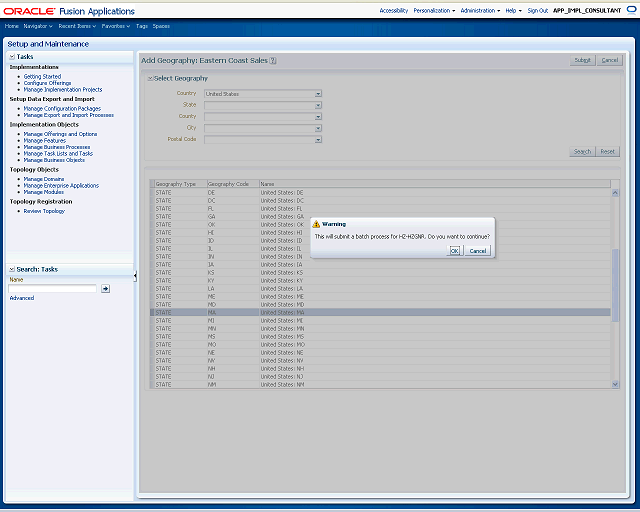Click the task Name search field
The width and height of the screenshot is (640, 512).
(x=52, y=289)
